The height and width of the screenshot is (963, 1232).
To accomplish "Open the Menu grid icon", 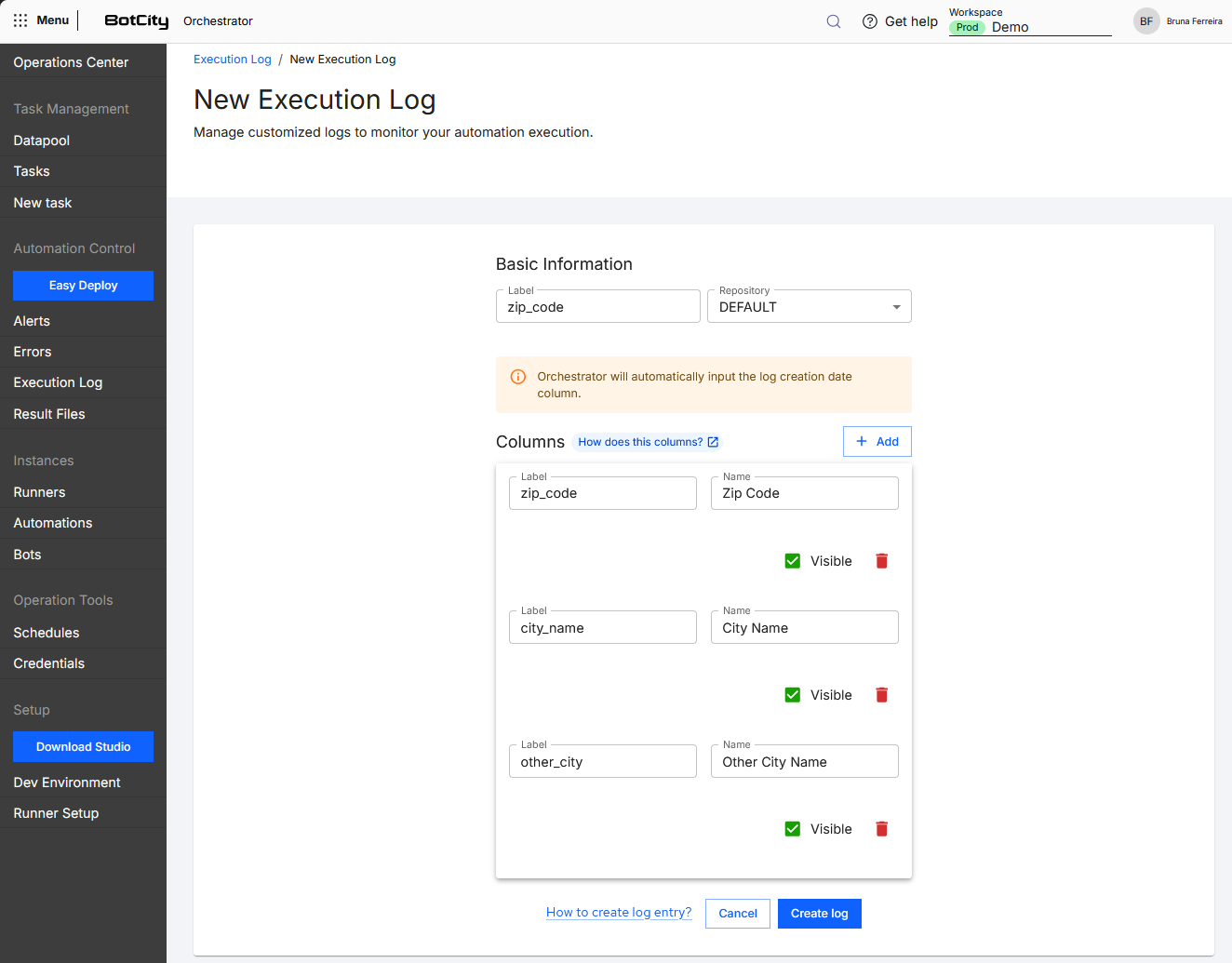I will pyautogui.click(x=20, y=20).
